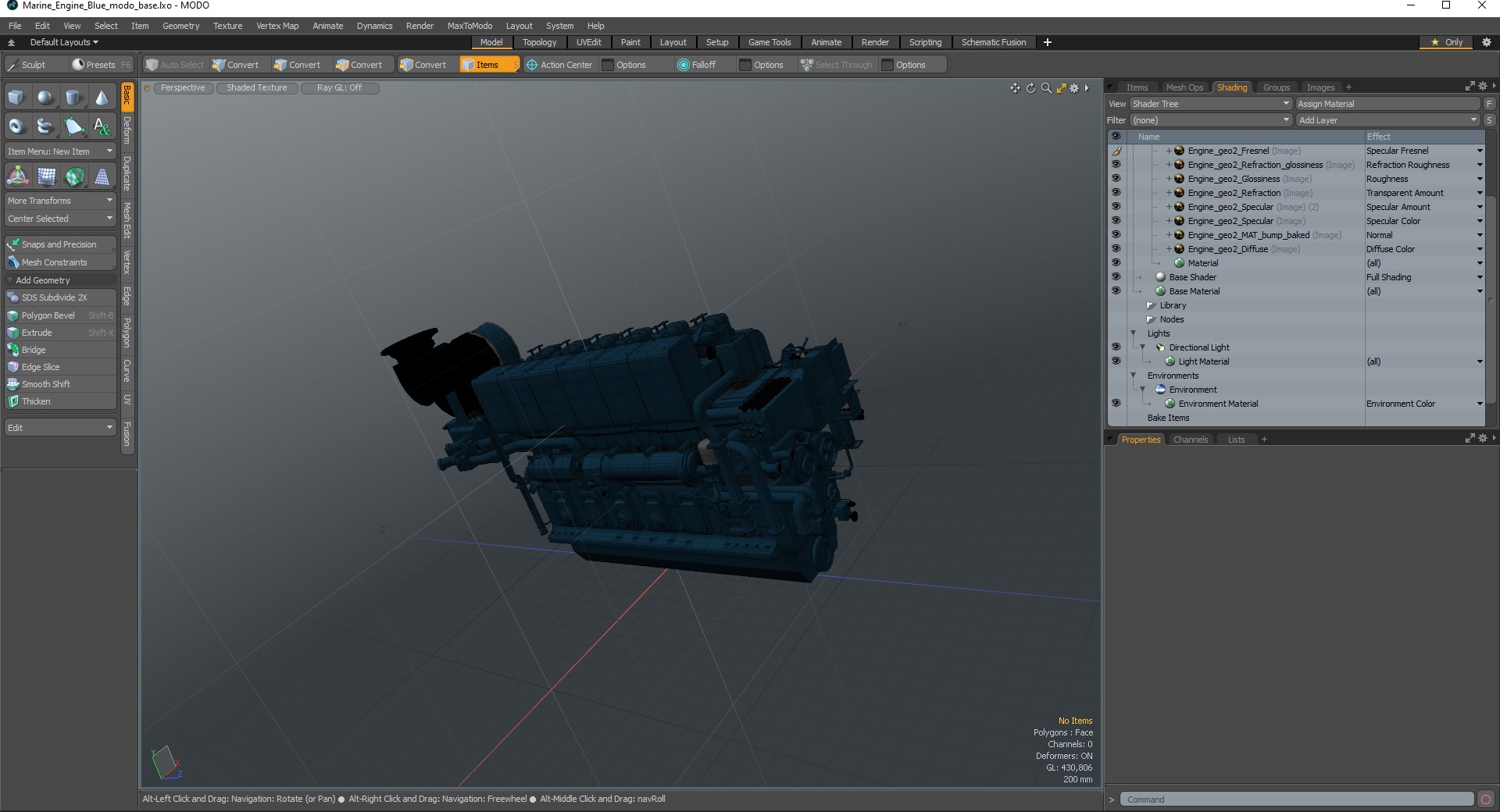The image size is (1500, 812).
Task: Select the torus primitive tool
Action: [x=16, y=126]
